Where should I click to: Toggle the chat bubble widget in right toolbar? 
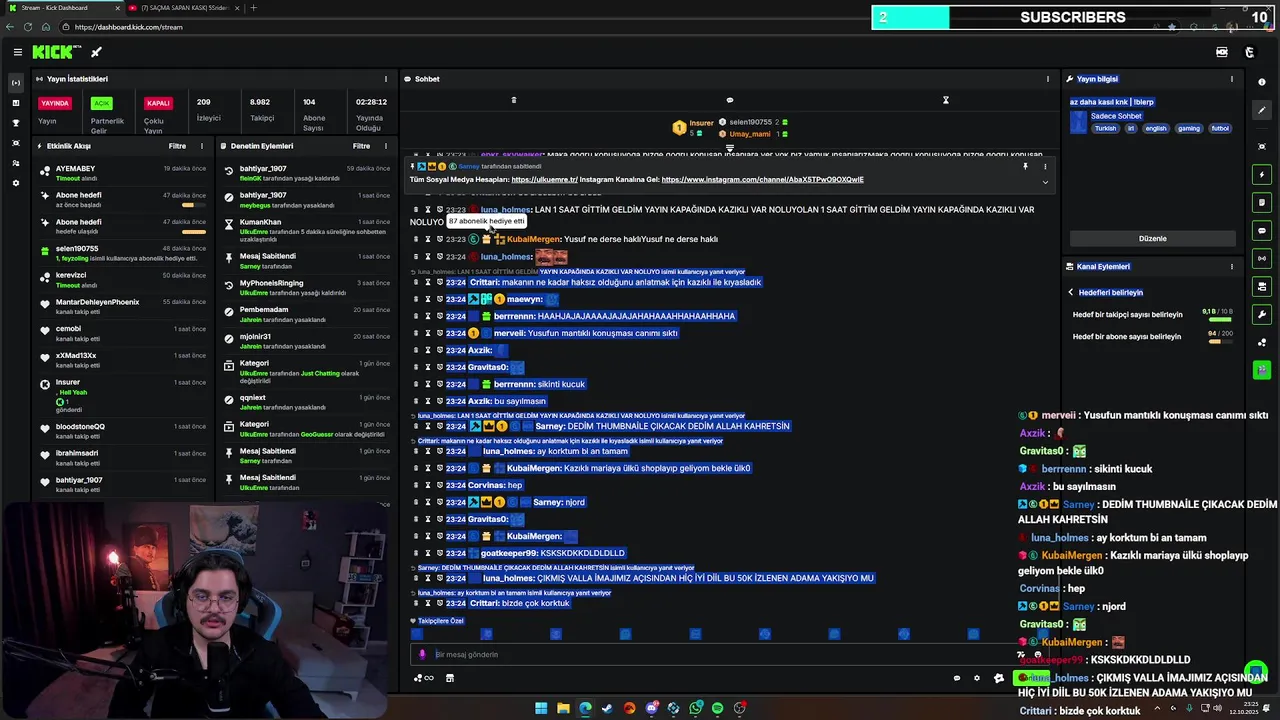click(1262, 231)
